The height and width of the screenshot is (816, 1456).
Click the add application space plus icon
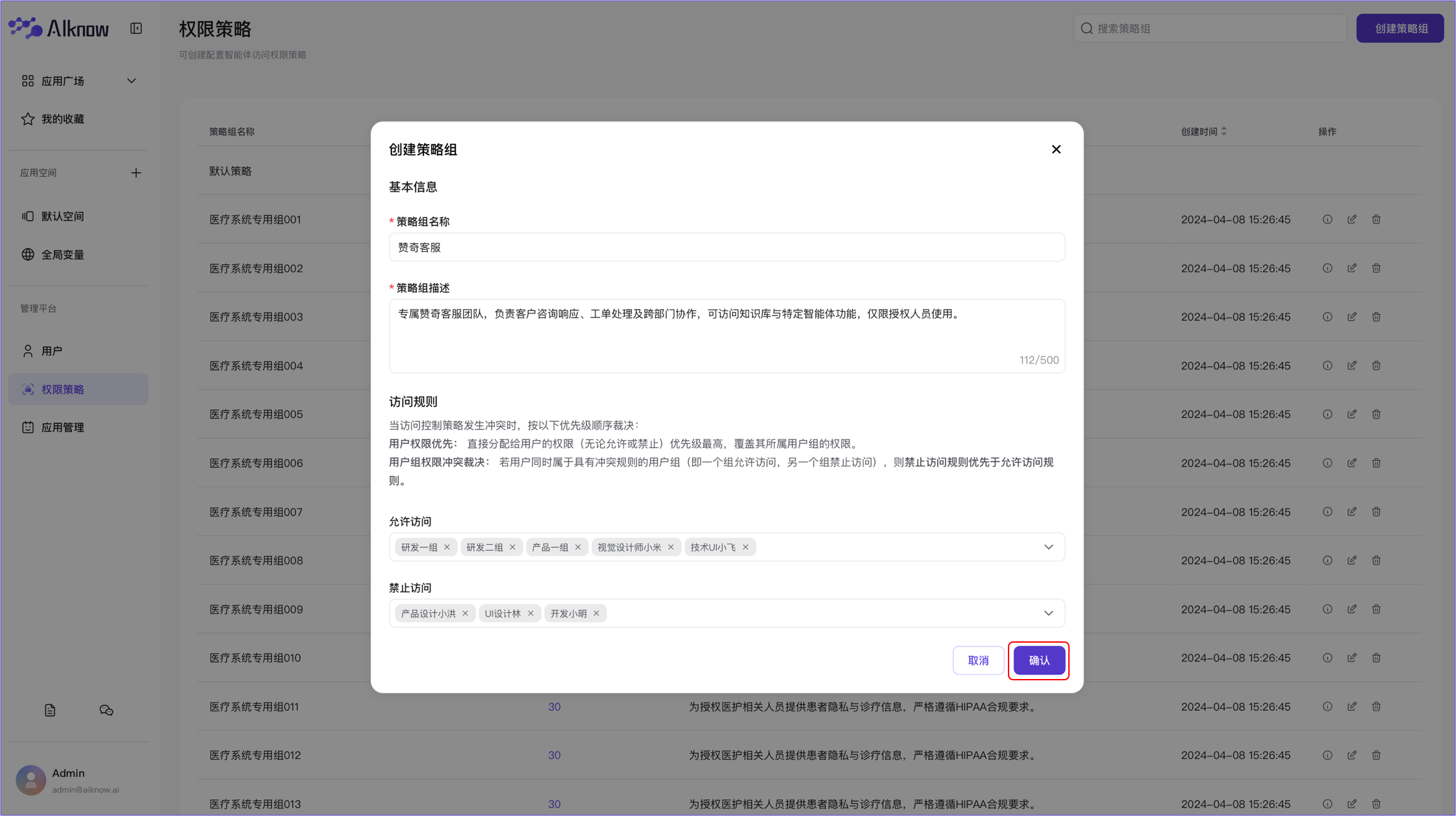click(x=136, y=173)
